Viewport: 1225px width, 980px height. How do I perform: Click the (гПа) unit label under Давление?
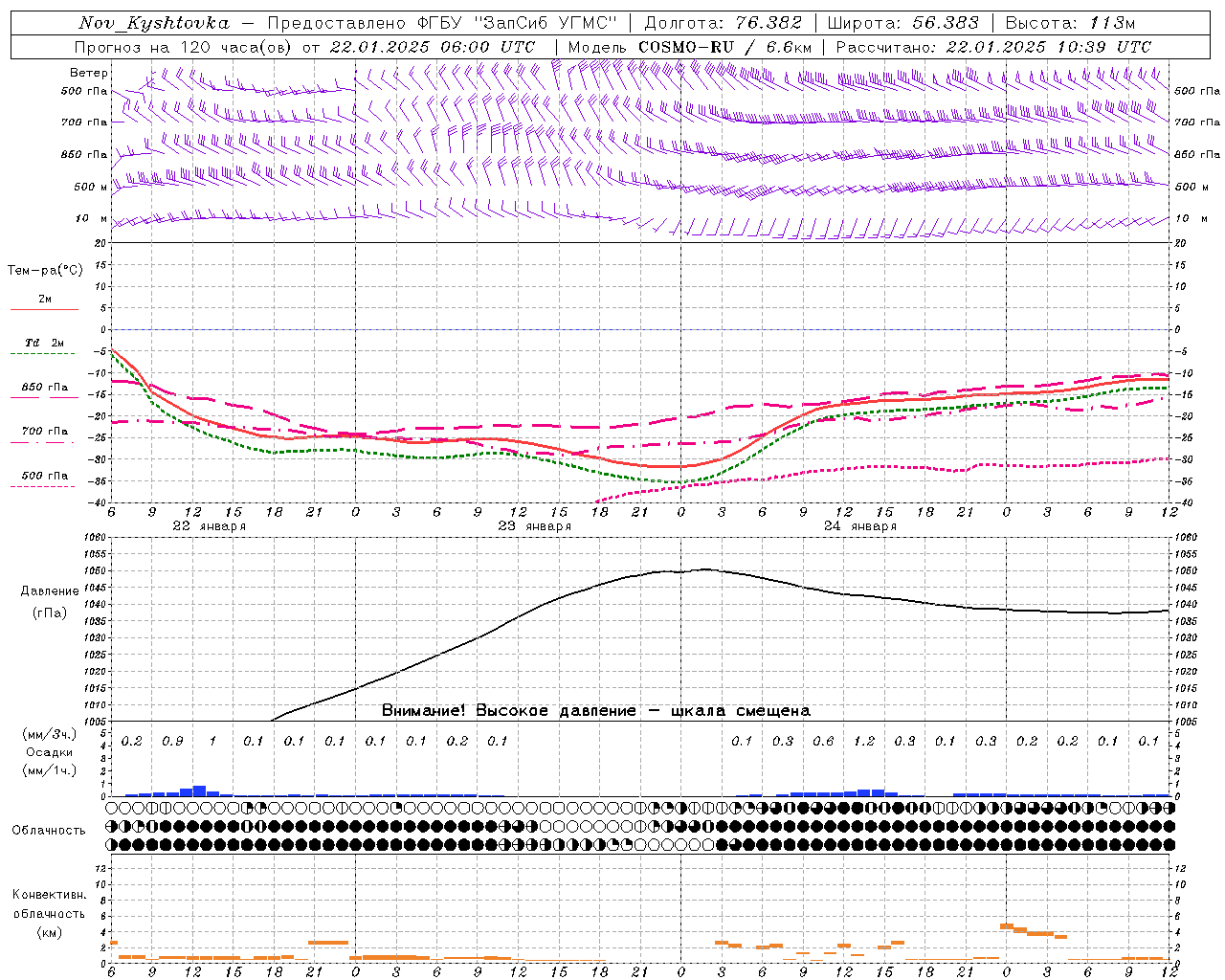(50, 612)
